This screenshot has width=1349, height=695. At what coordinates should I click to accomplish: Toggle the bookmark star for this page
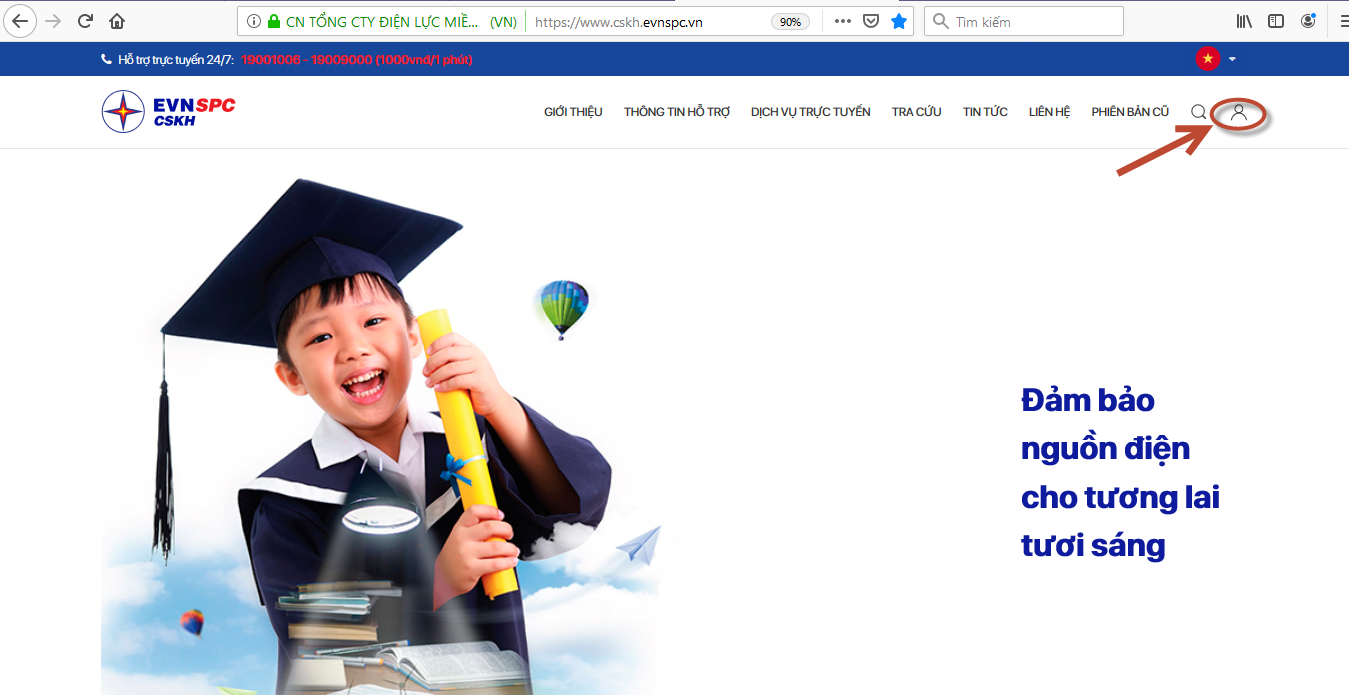[x=899, y=21]
